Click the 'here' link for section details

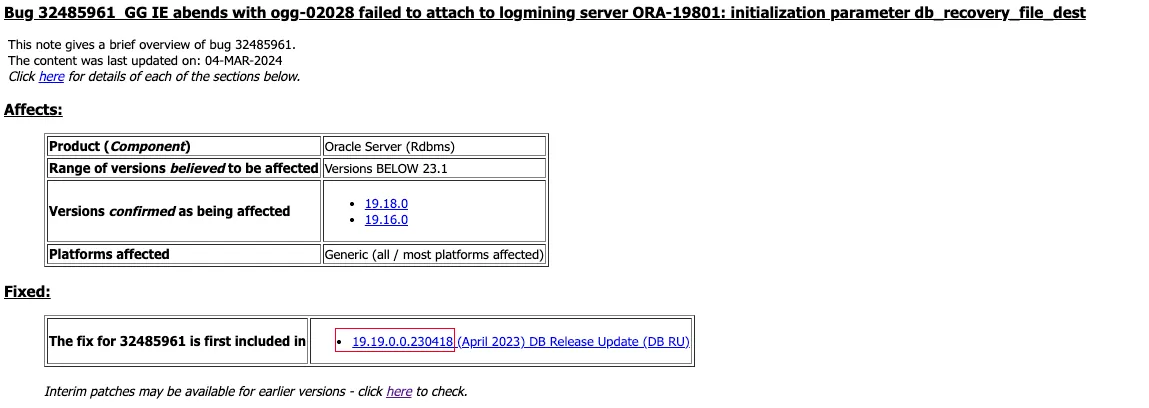coord(51,77)
